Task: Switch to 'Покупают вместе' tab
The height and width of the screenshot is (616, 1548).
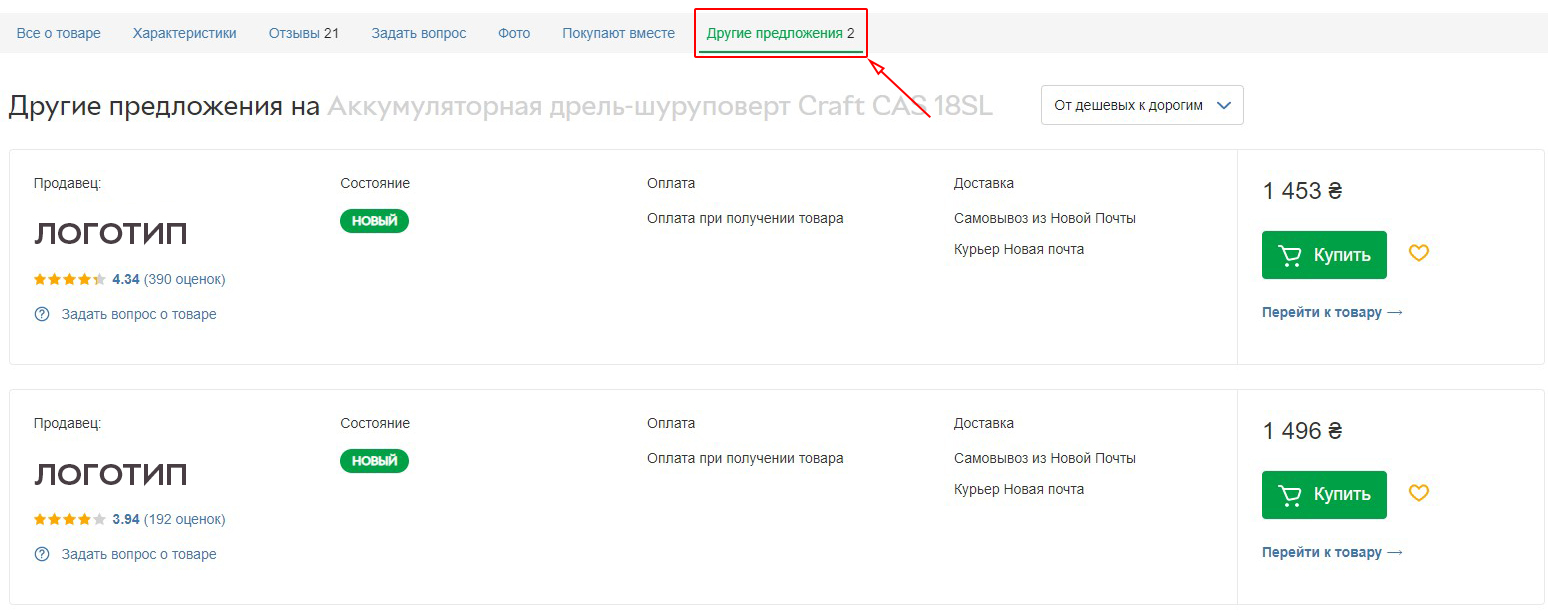Action: click(x=618, y=33)
